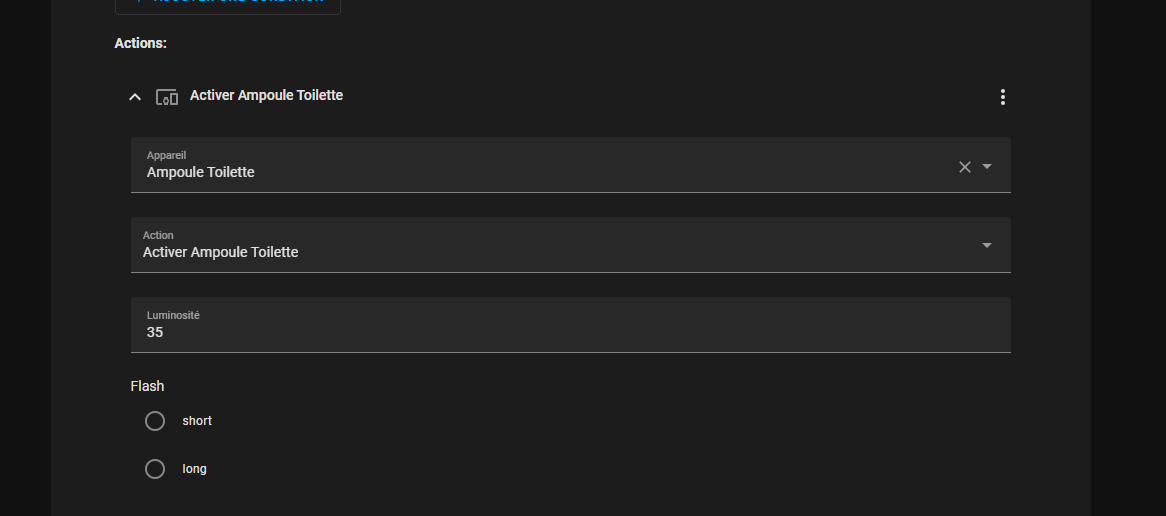Click the Flash section label

pos(147,386)
